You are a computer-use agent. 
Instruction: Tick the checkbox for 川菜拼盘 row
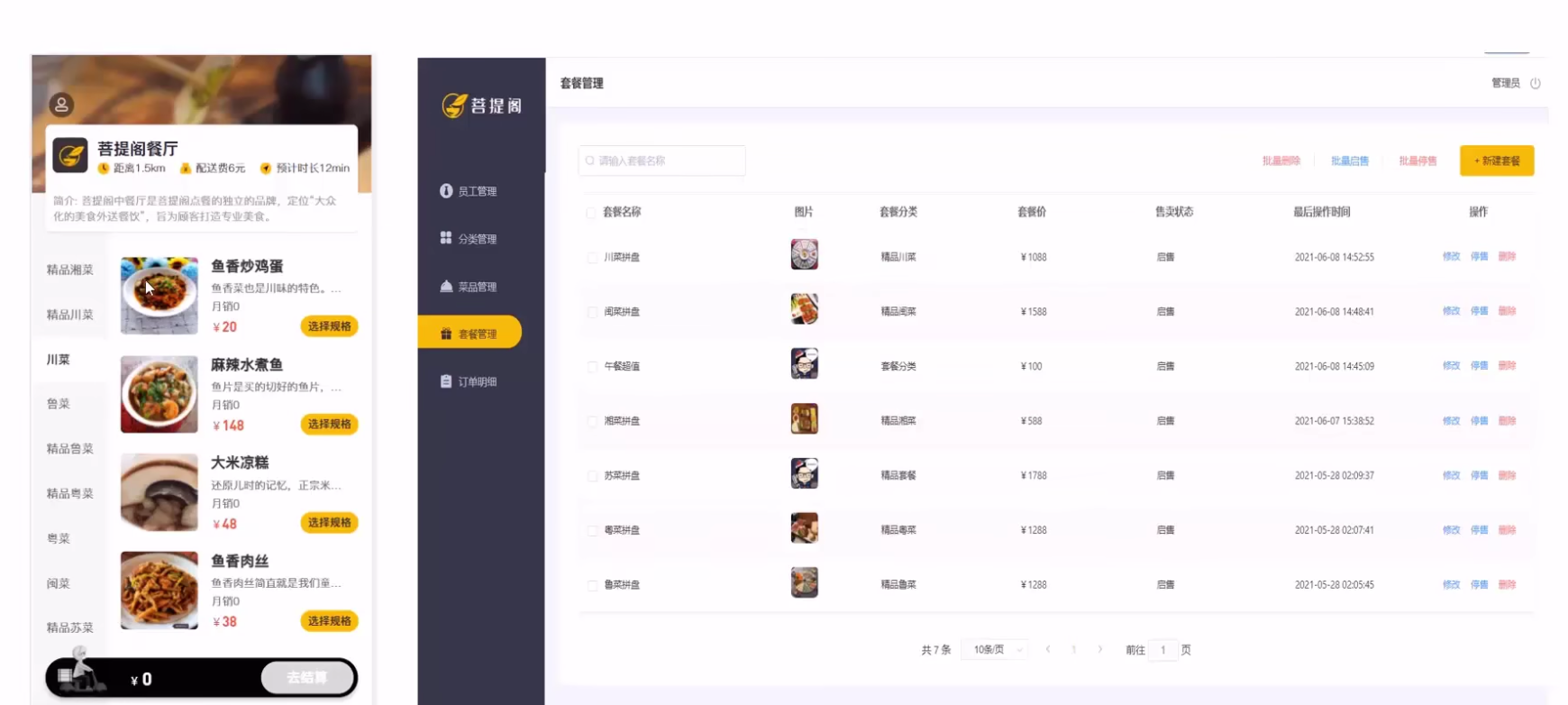pyautogui.click(x=592, y=258)
